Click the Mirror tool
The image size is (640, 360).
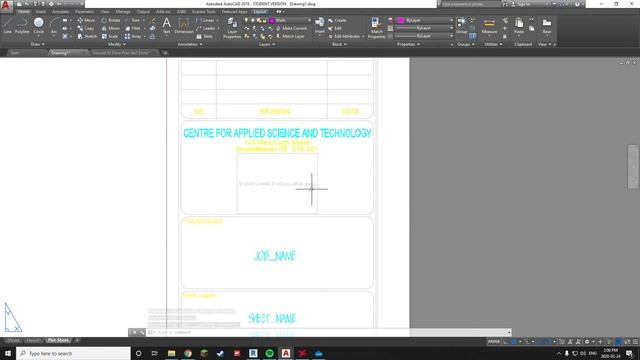click(x=111, y=28)
